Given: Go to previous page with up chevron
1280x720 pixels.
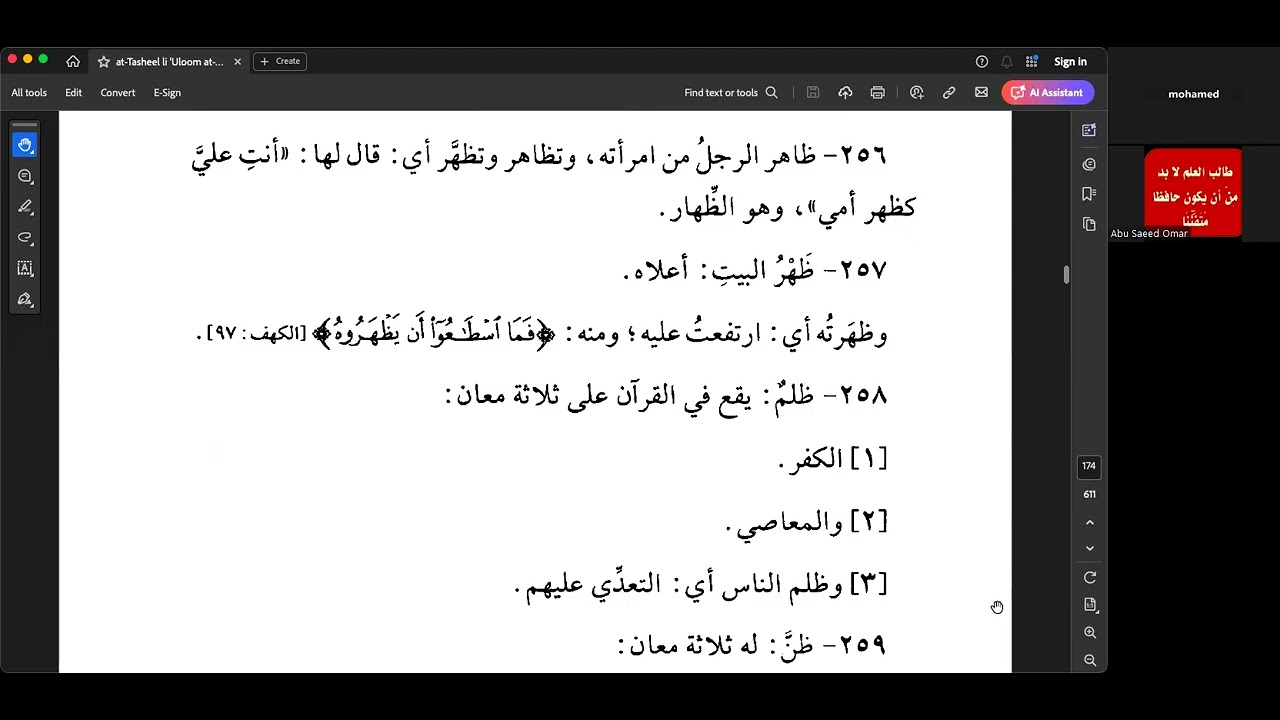Looking at the screenshot, I should (x=1090, y=523).
